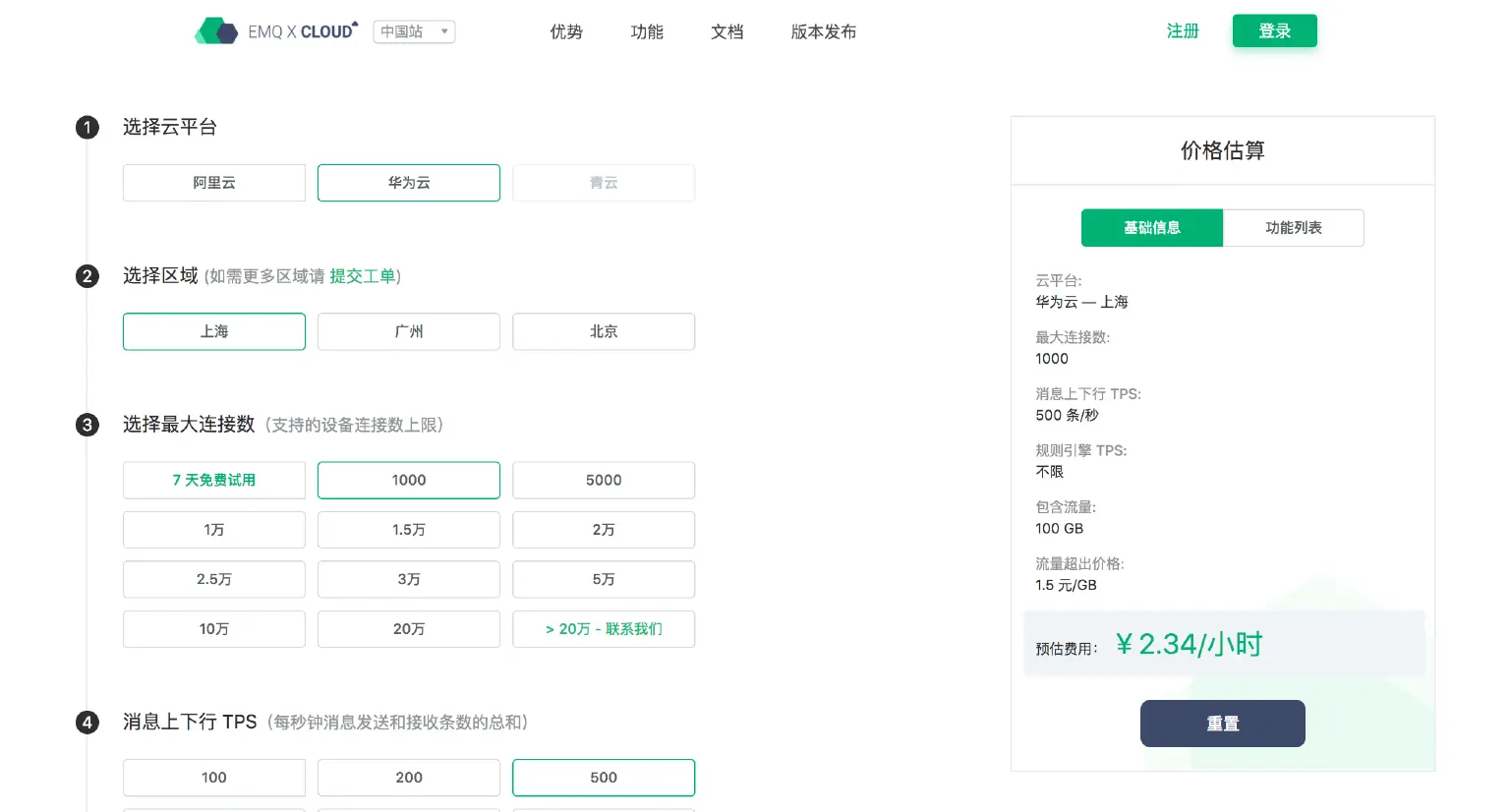The height and width of the screenshot is (812, 1510).
Task: Select 100 messages TPS option
Action: click(x=213, y=777)
